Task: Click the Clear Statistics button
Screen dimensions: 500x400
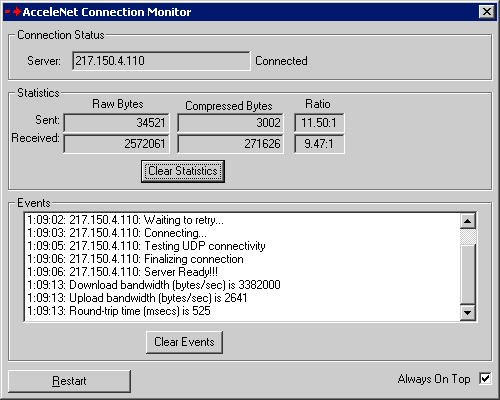Action: click(183, 171)
